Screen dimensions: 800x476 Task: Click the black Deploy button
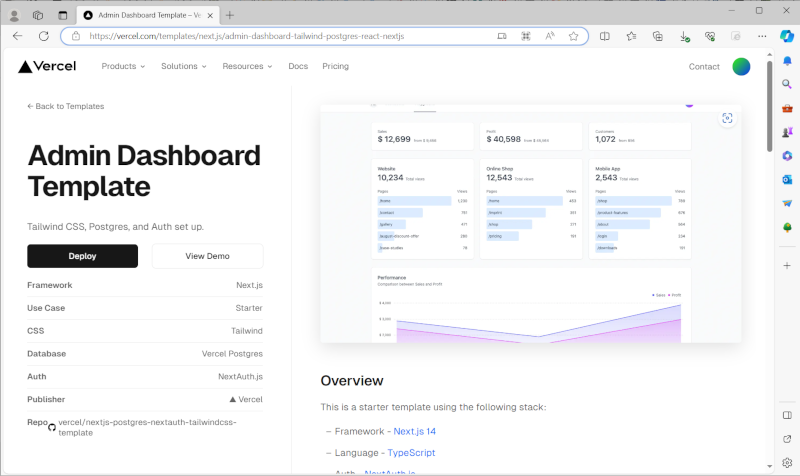point(83,256)
